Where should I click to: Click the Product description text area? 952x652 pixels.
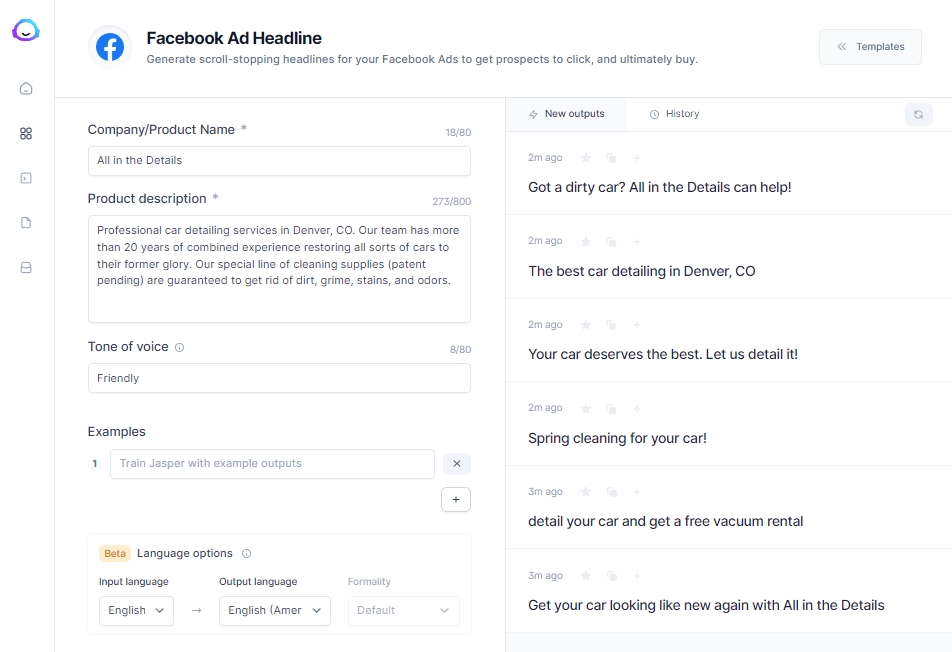pyautogui.click(x=279, y=269)
